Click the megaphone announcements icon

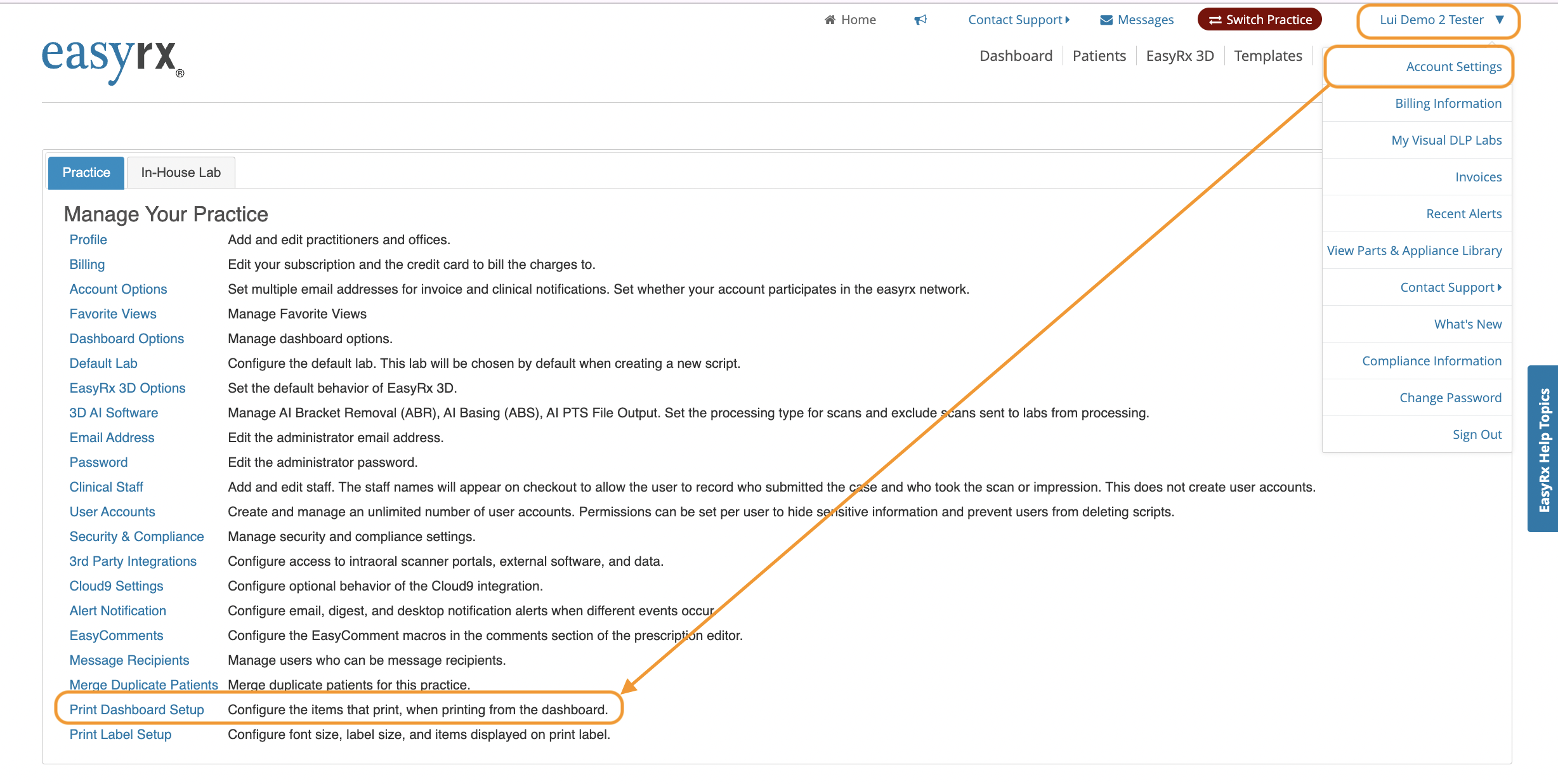[x=920, y=20]
